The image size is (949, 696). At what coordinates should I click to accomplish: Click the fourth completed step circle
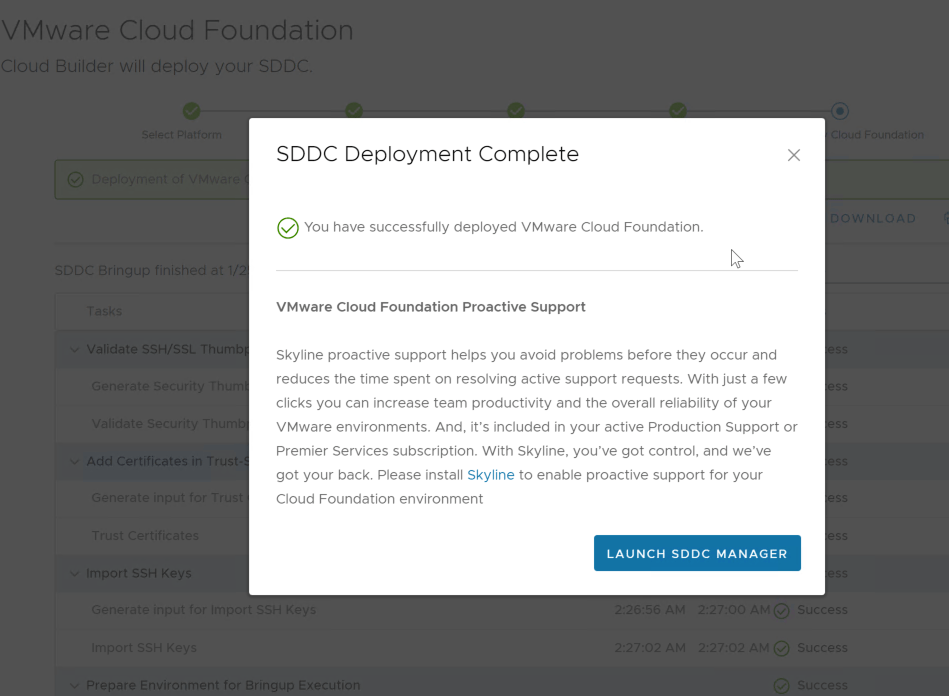pyautogui.click(x=677, y=111)
